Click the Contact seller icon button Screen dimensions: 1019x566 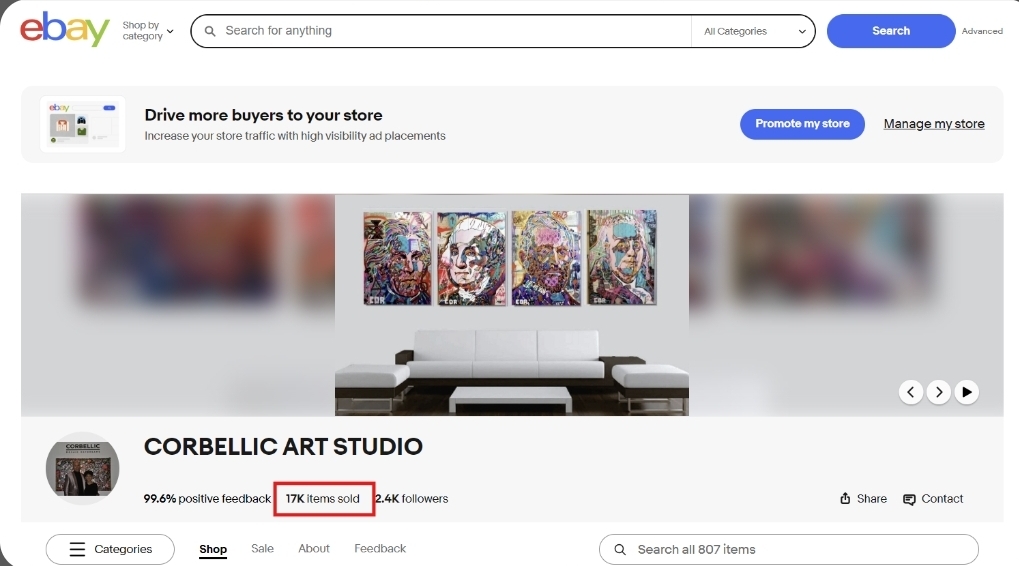933,498
